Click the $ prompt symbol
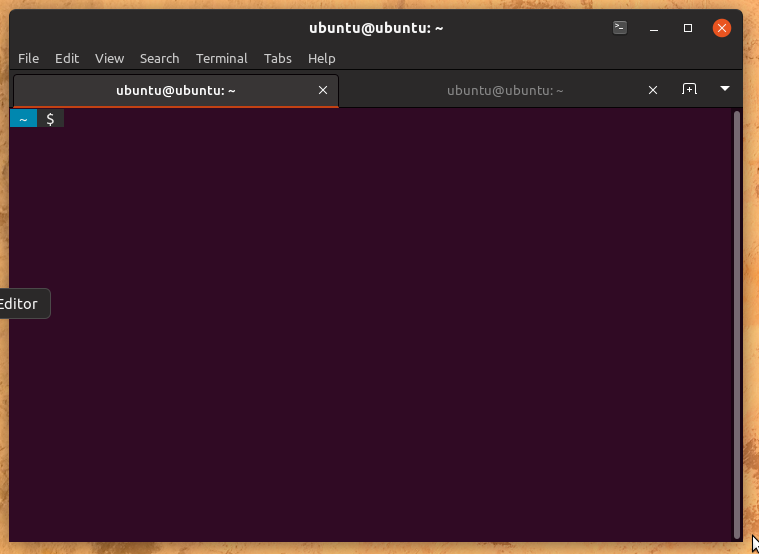Image resolution: width=759 pixels, height=554 pixels. tap(50, 119)
